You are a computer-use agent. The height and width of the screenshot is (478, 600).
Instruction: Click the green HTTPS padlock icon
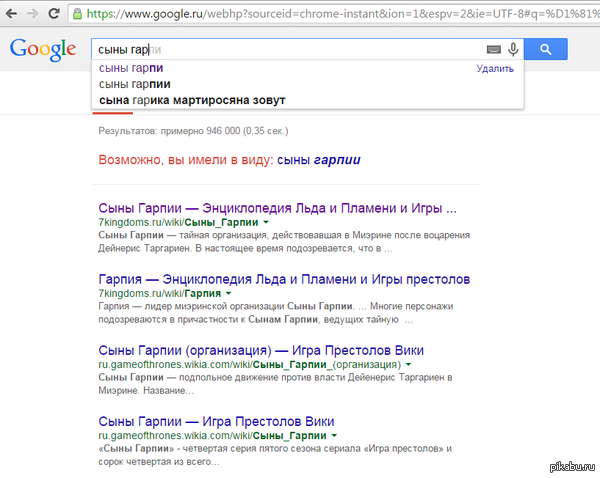tap(77, 14)
